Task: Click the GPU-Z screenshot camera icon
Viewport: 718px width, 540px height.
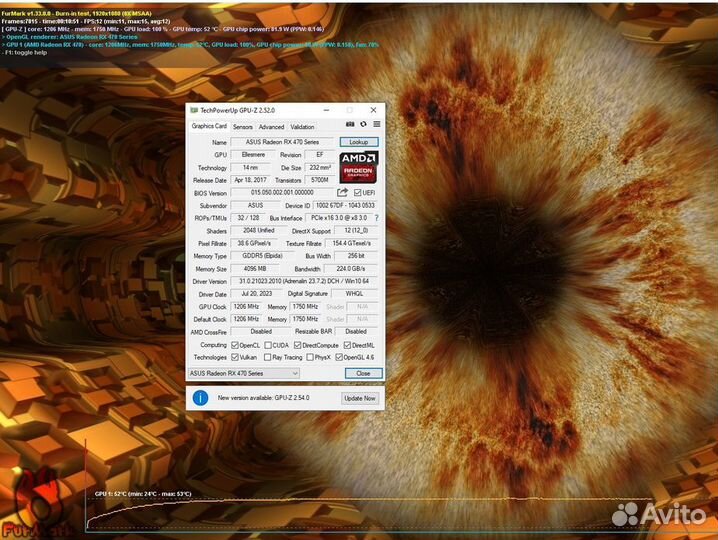Action: click(x=350, y=125)
